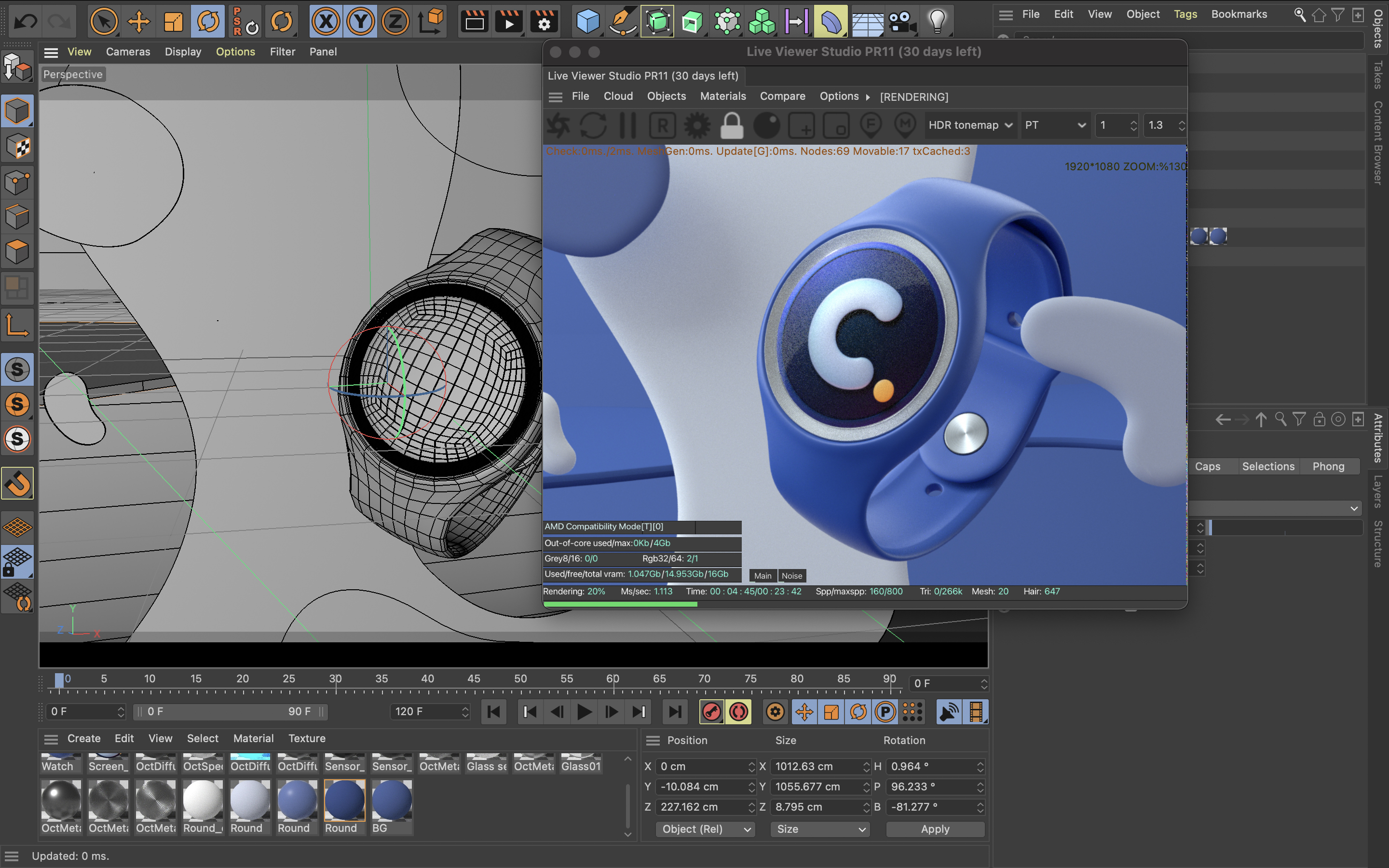Click Main pass button in Live Viewer
Screen dimensions: 1389x868
click(763, 576)
